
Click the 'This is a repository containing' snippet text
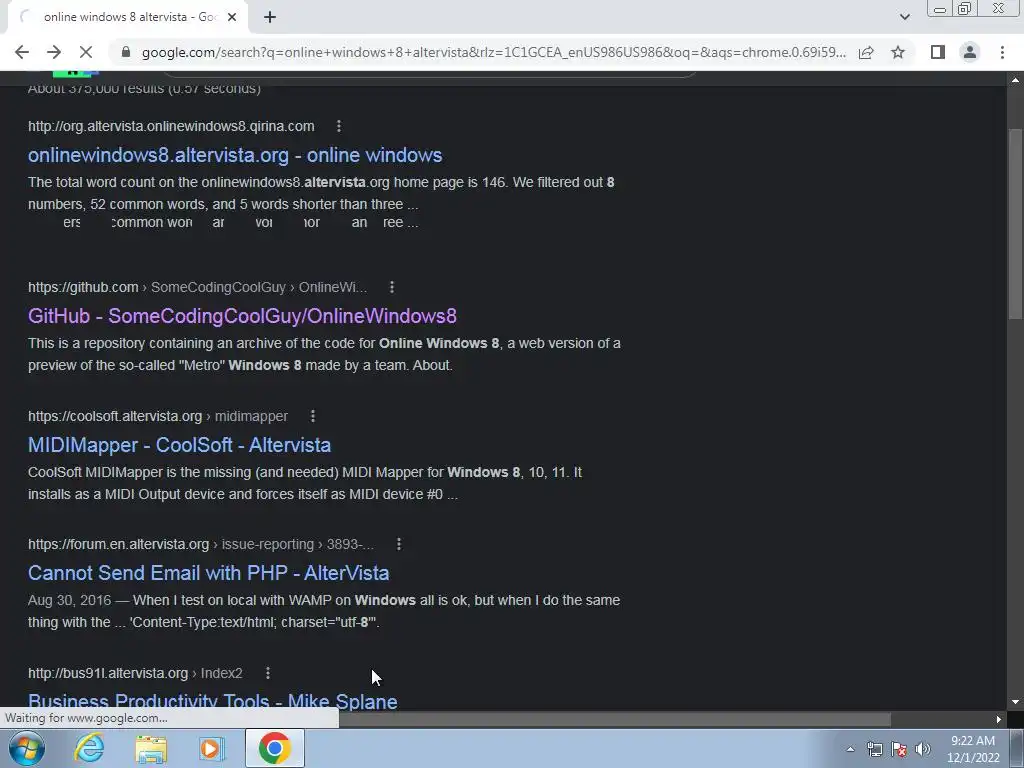pos(324,354)
